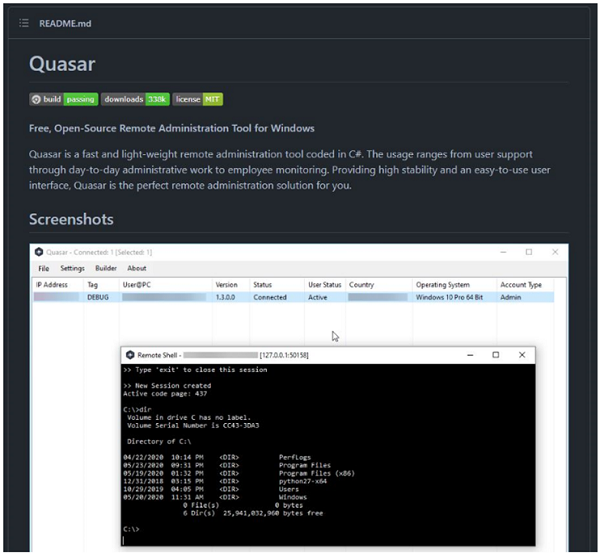
Task: Sort by the Version column header
Action: 227,285
